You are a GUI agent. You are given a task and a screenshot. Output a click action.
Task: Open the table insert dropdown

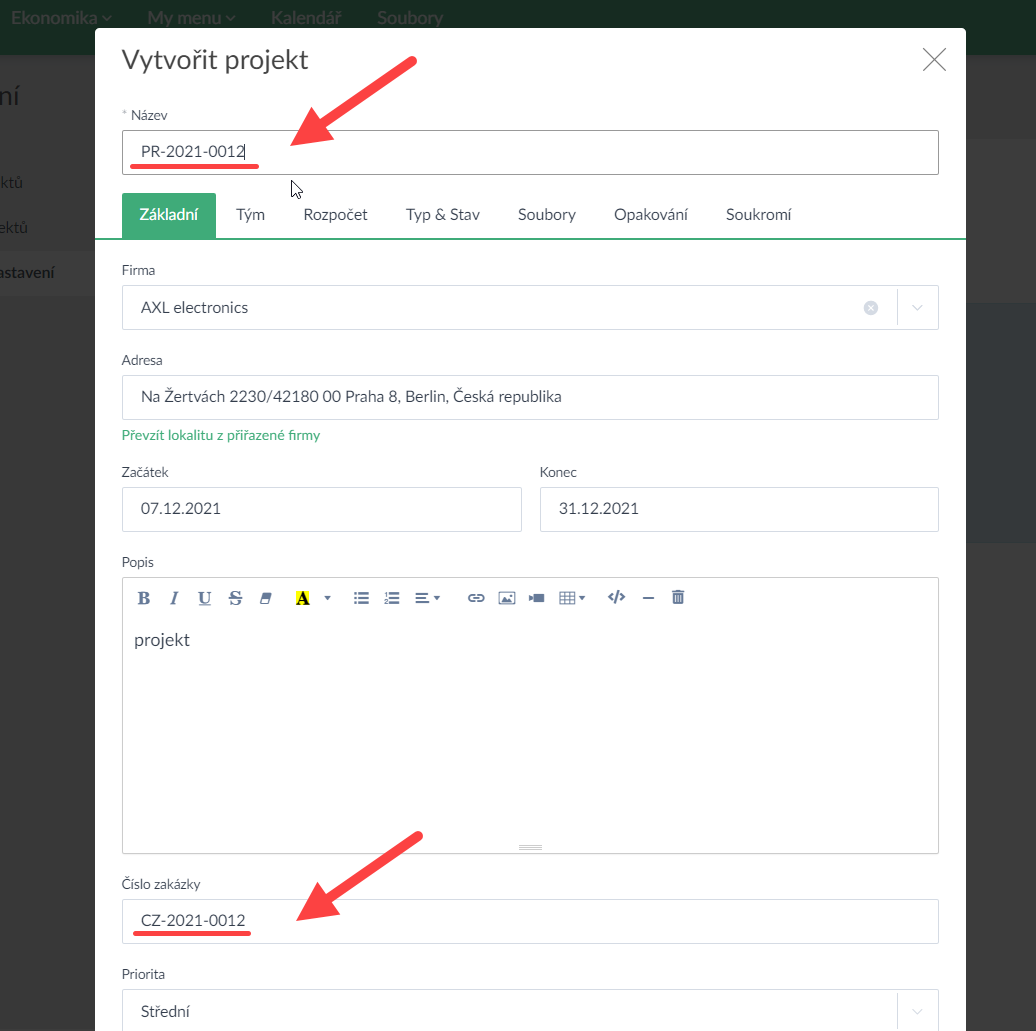tap(572, 598)
